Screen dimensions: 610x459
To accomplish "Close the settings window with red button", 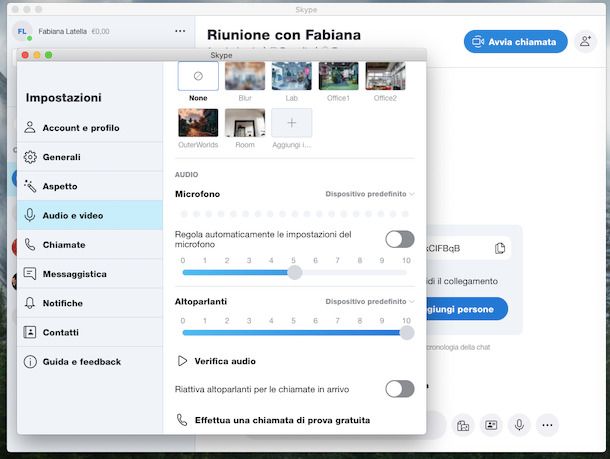I will point(25,55).
